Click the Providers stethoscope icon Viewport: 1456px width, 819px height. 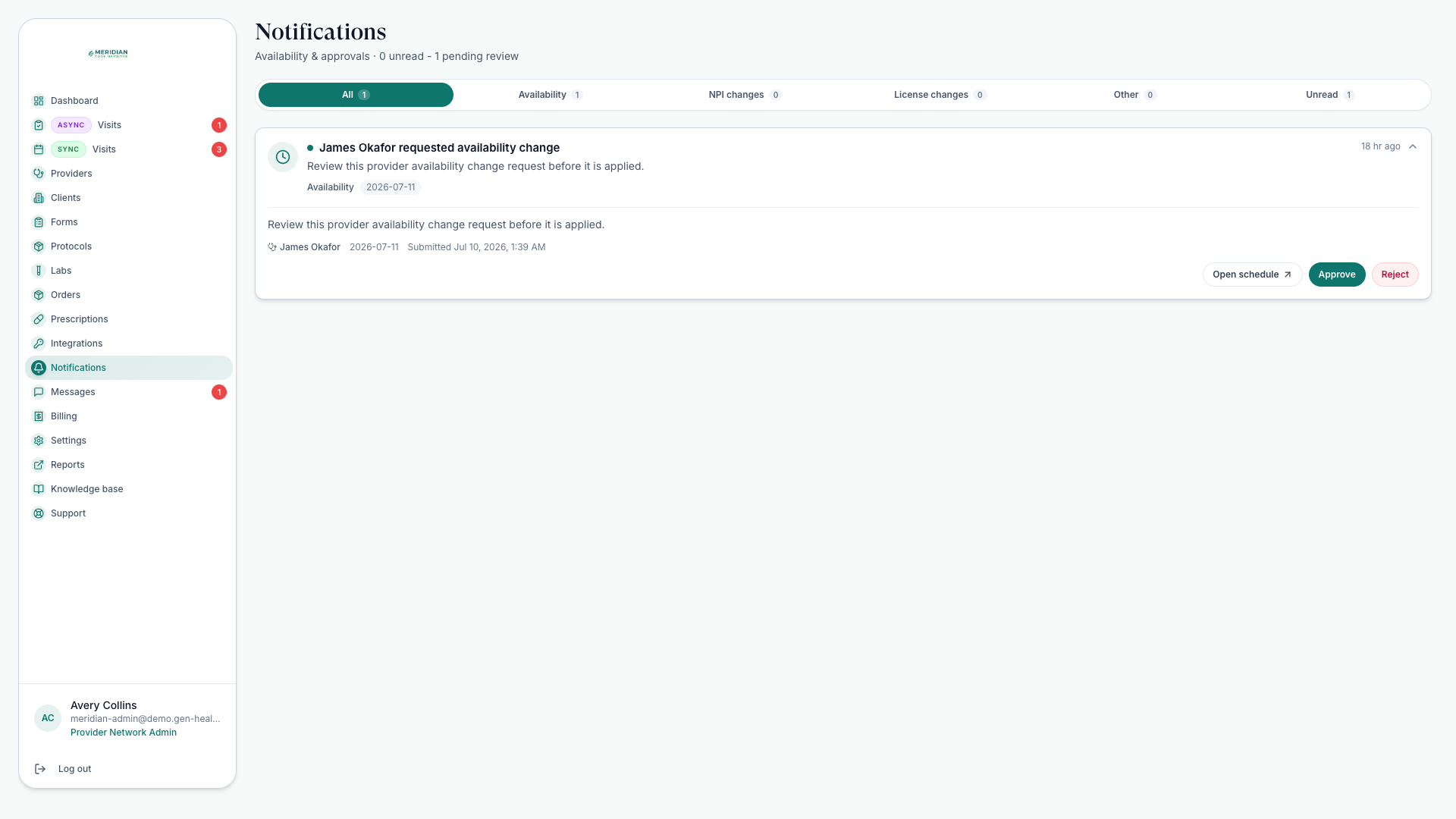(39, 174)
